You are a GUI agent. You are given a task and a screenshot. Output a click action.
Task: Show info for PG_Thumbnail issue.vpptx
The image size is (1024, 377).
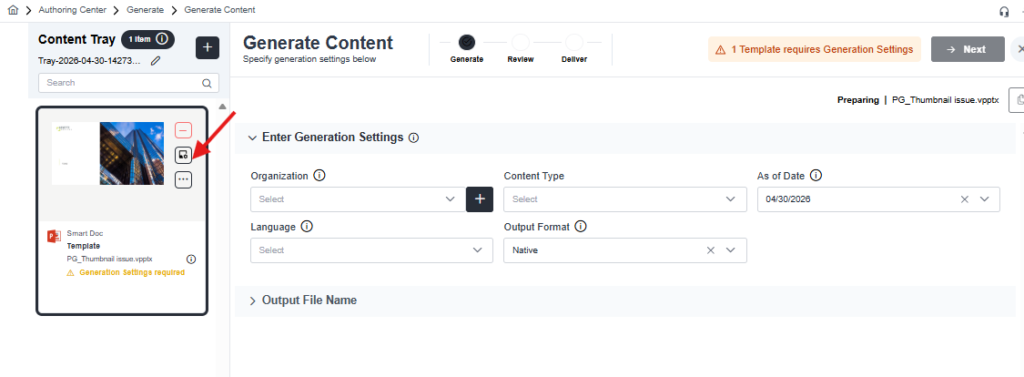(x=191, y=259)
